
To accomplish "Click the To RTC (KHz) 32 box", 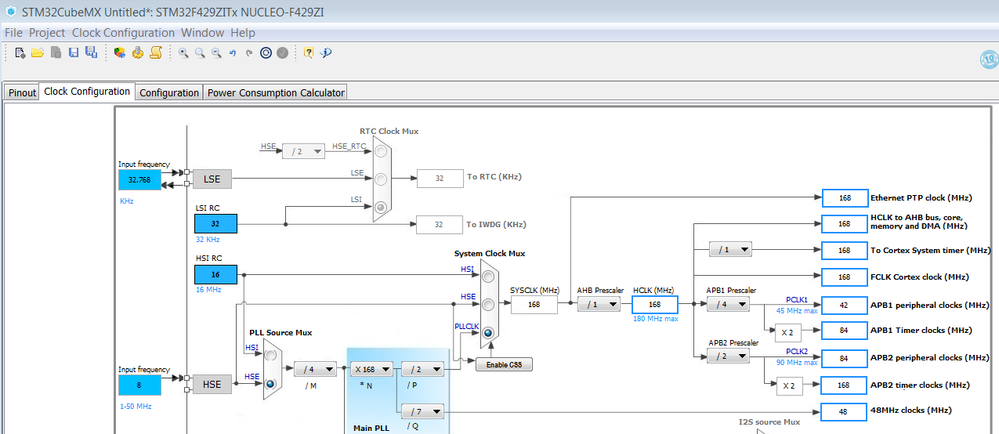I will [440, 178].
